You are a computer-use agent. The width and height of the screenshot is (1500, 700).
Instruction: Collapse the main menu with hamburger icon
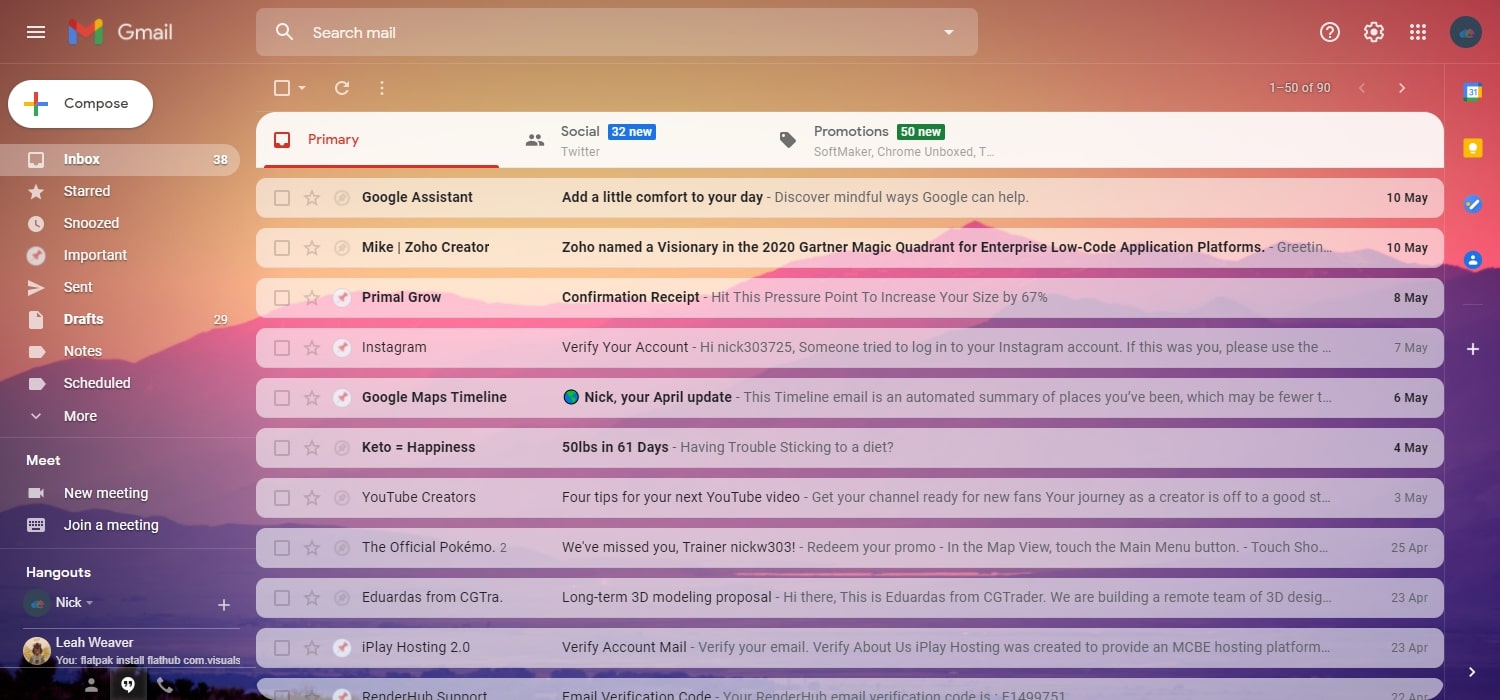[35, 31]
